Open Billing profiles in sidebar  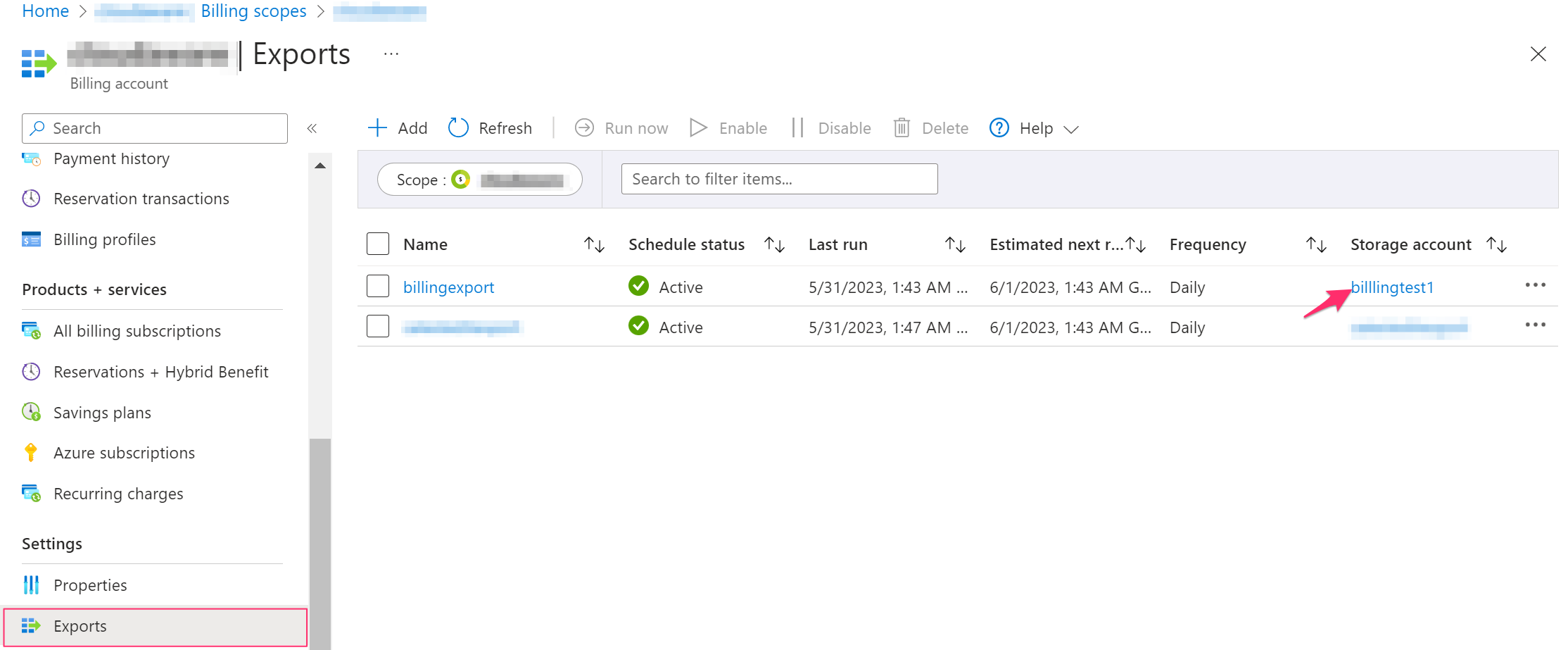(104, 239)
